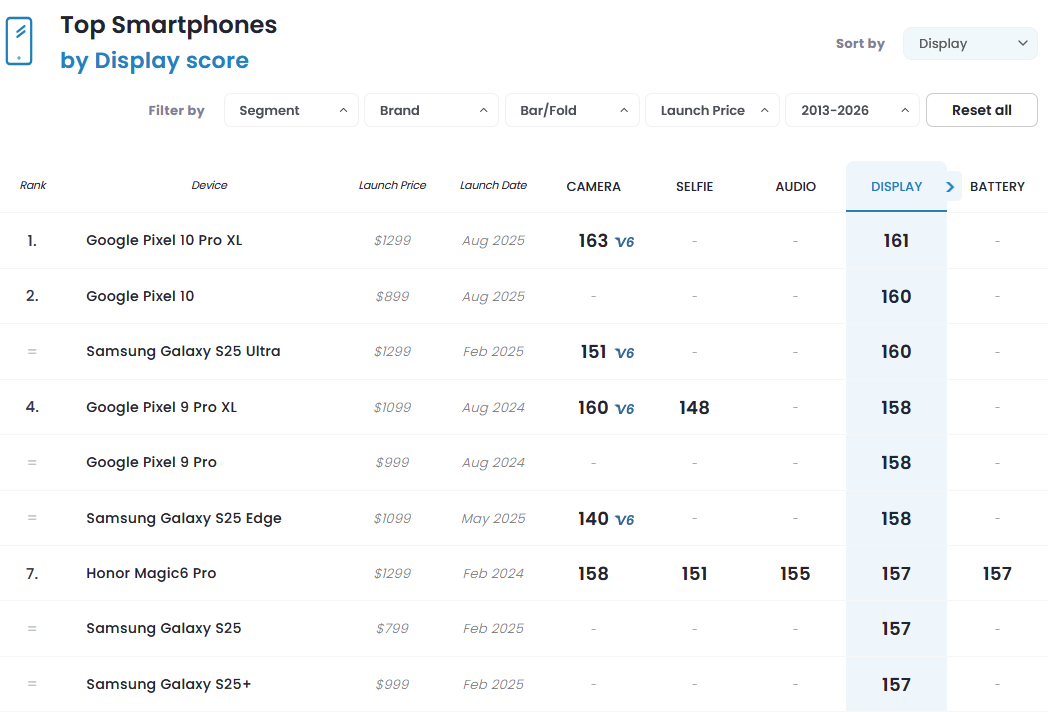The height and width of the screenshot is (712, 1064).
Task: Click the rank number 7. for Honor Magic6 Pro
Action: click(x=32, y=574)
